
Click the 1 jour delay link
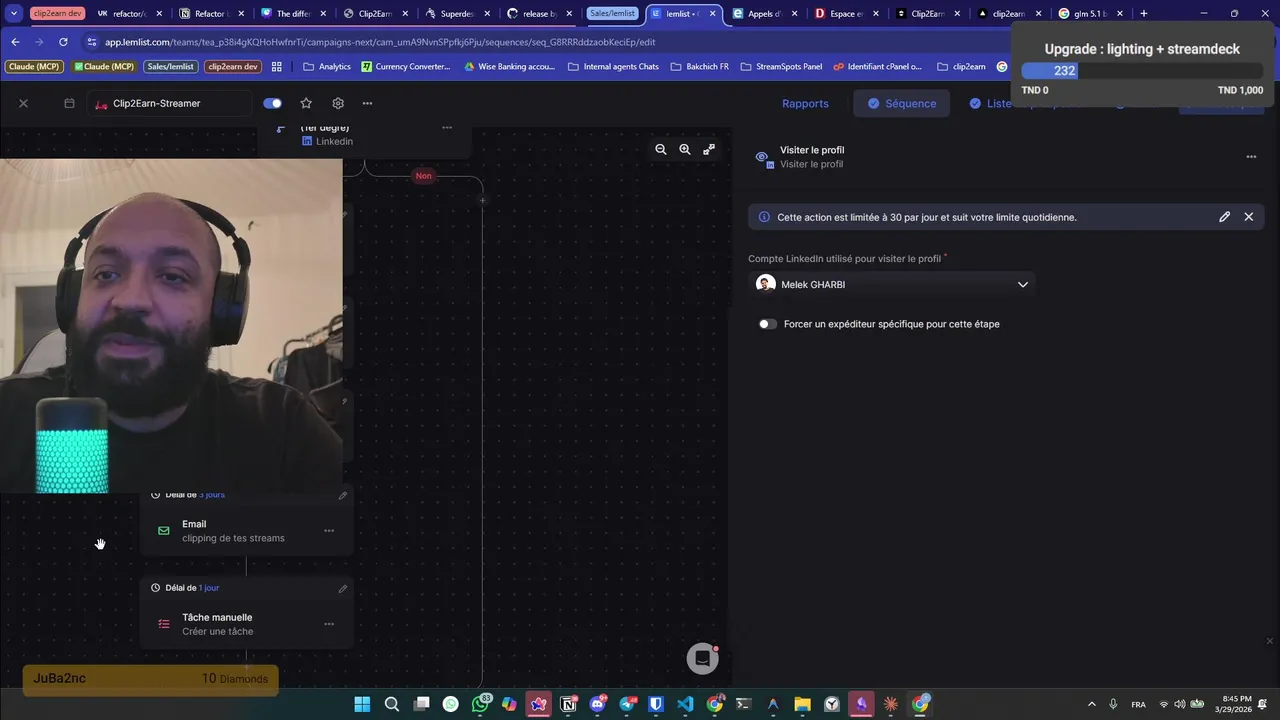(x=209, y=588)
